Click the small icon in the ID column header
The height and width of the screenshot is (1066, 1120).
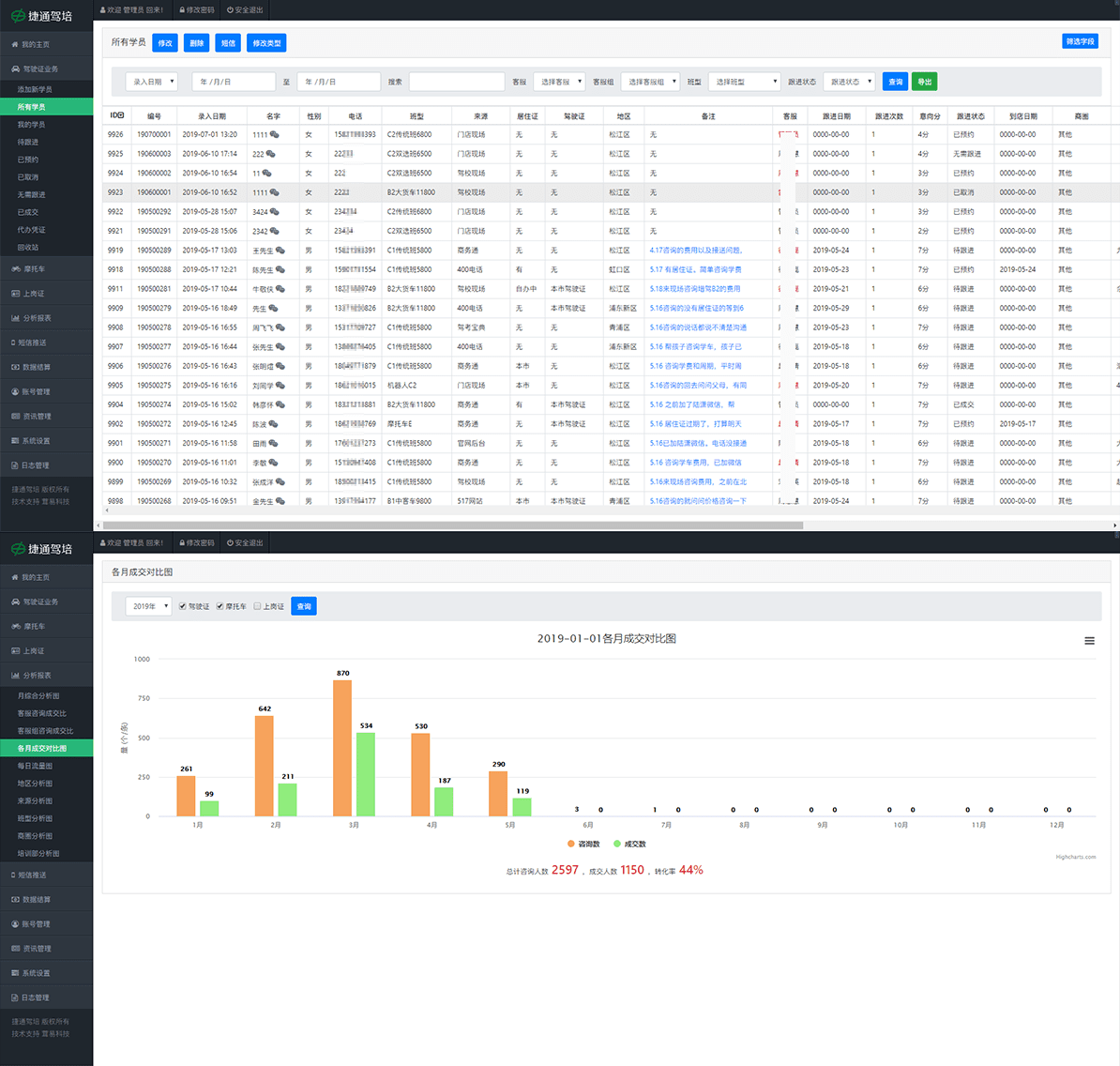coord(121,115)
